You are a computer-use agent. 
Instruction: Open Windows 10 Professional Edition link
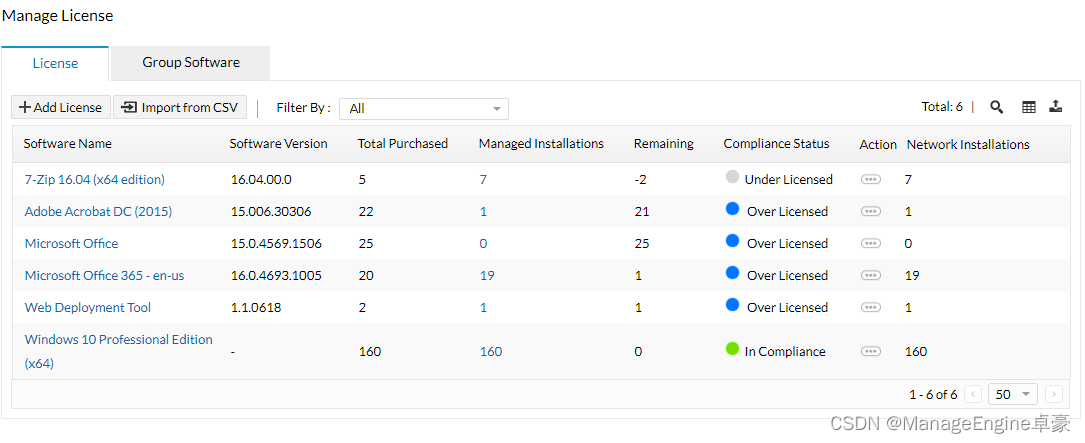point(118,351)
